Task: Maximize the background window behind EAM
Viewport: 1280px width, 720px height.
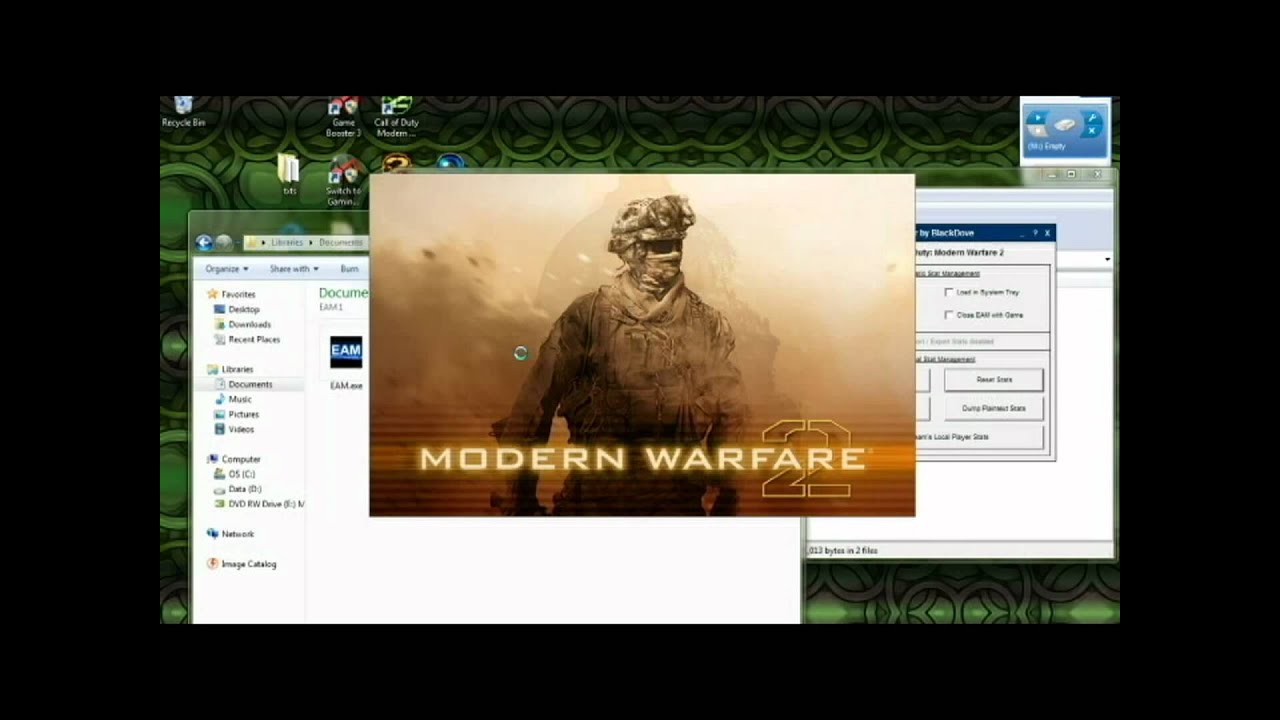Action: tap(1071, 174)
